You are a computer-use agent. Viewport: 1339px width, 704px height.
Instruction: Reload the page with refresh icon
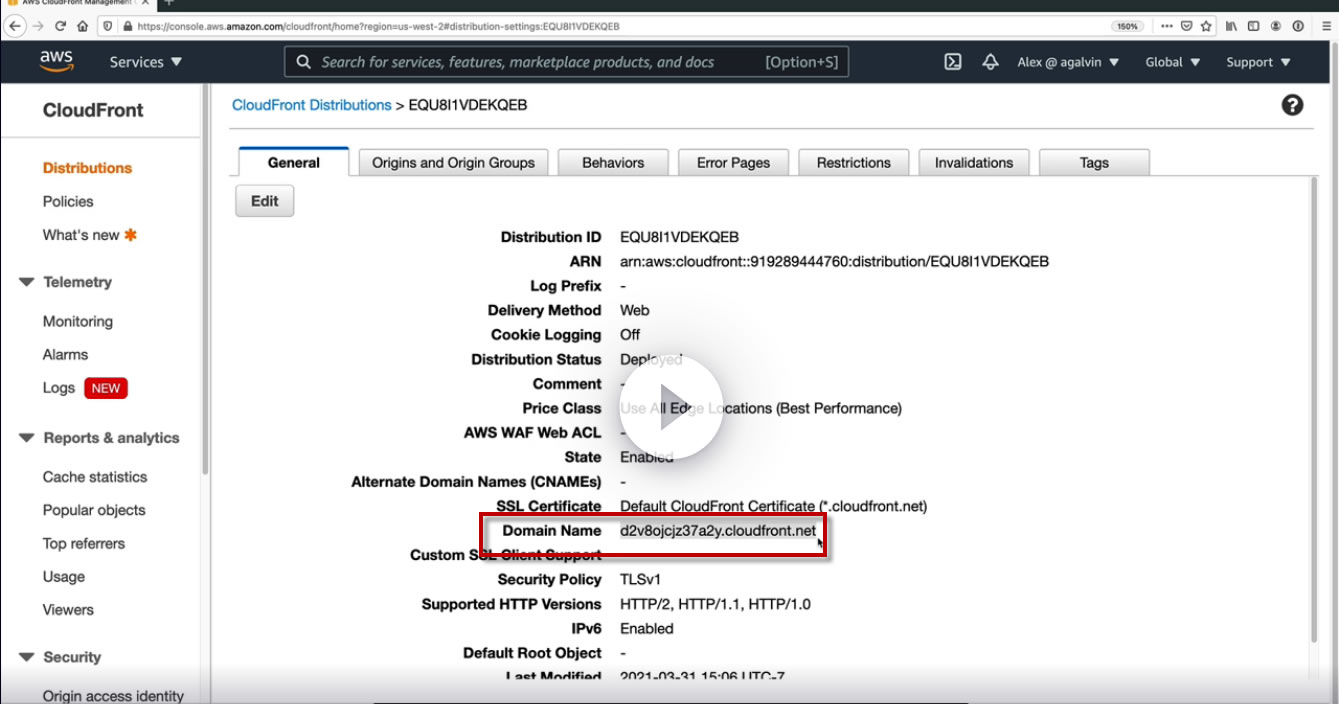[x=61, y=26]
